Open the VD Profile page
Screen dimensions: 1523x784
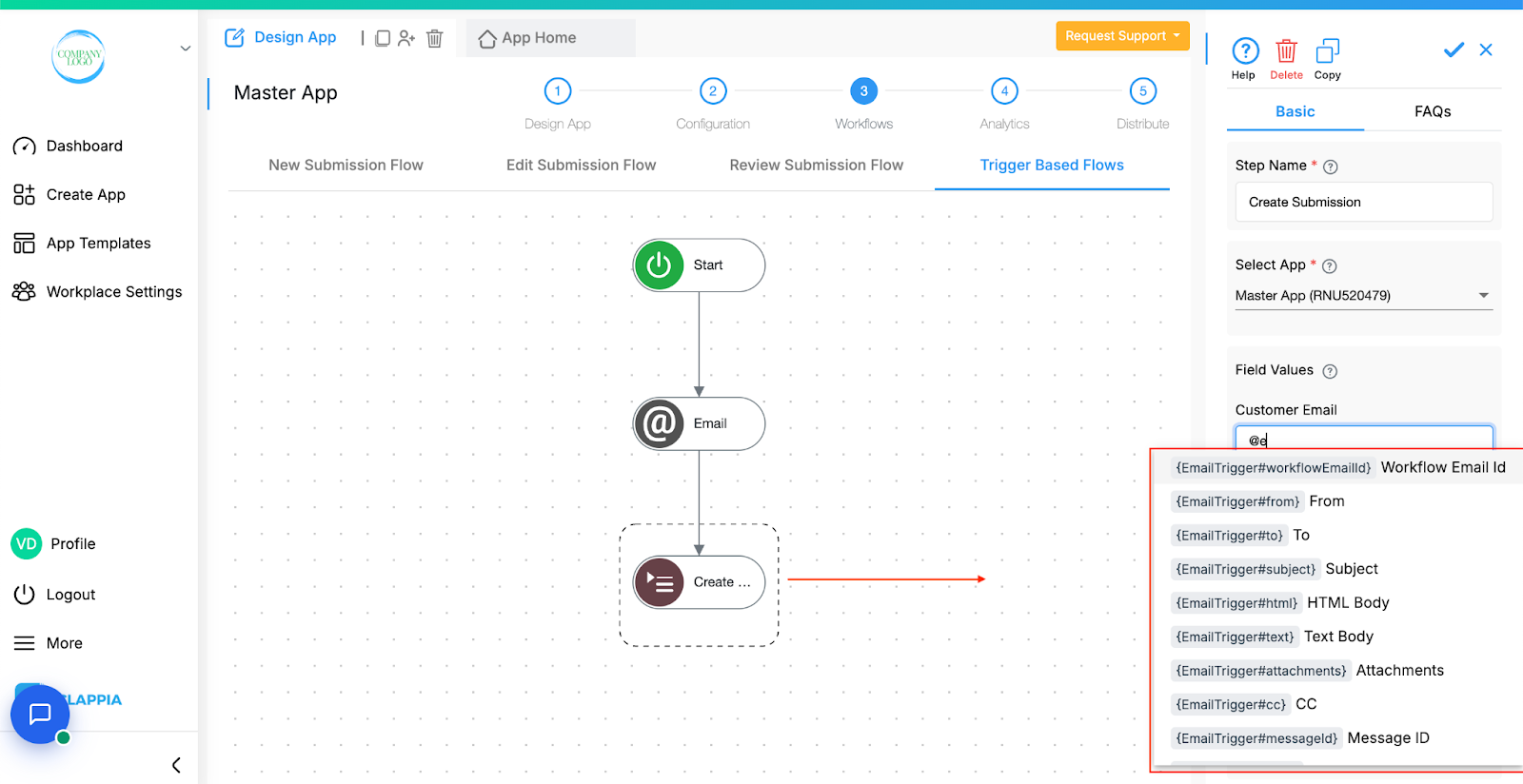(x=53, y=544)
